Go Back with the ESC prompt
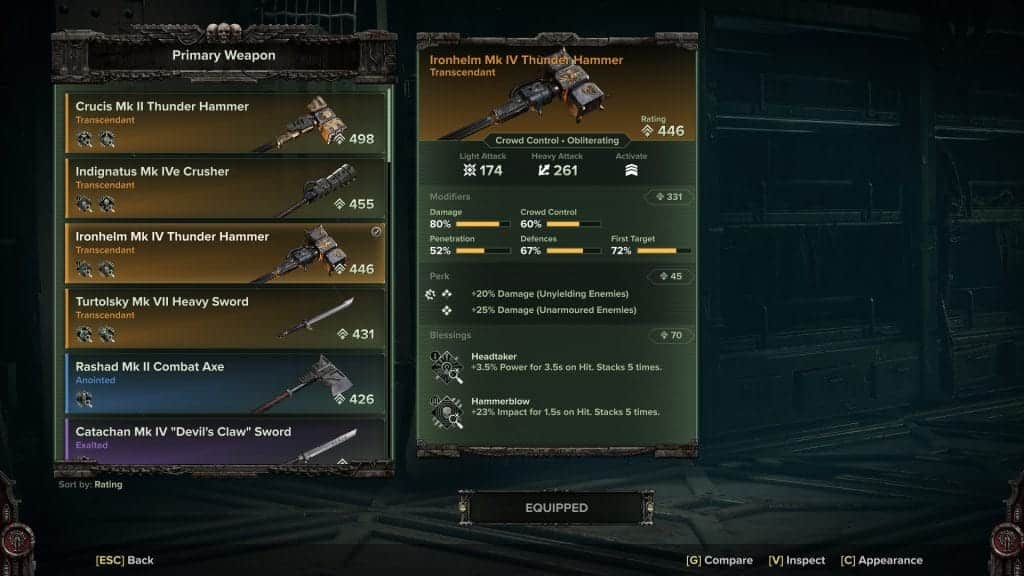Viewport: 1024px width, 576px height. click(125, 560)
